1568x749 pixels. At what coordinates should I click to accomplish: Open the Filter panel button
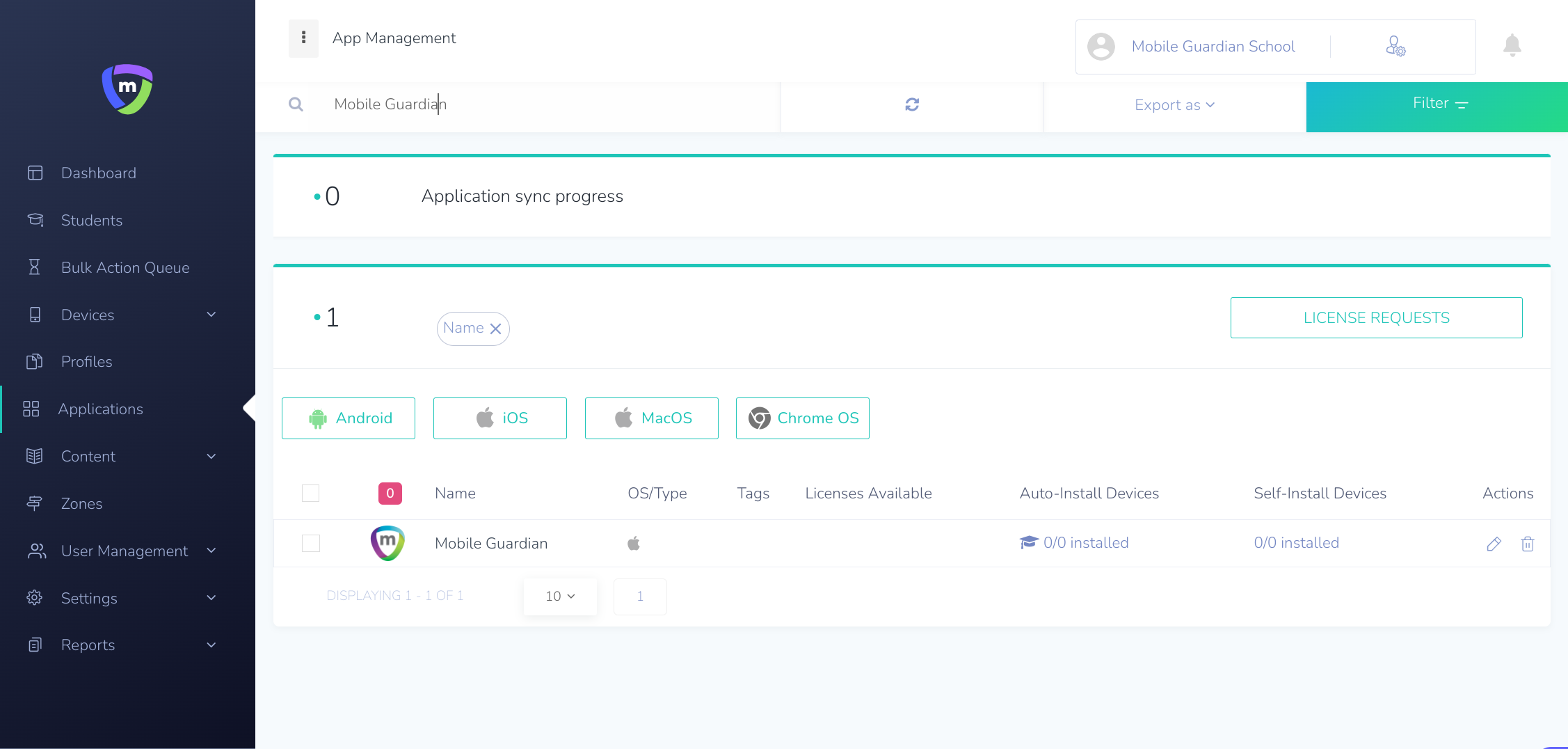(x=1437, y=107)
